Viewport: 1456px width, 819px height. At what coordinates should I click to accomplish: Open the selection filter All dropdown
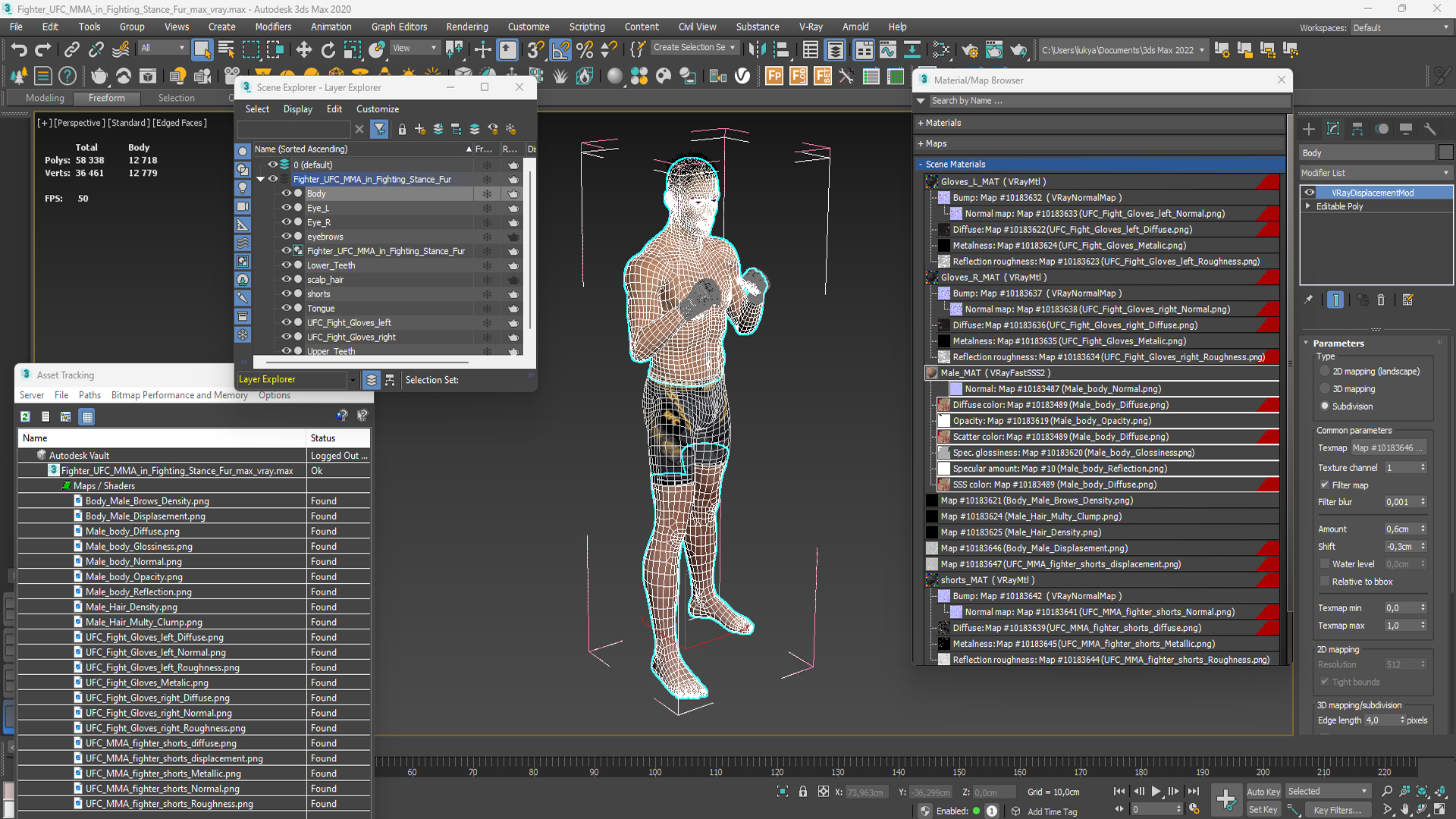click(x=162, y=48)
